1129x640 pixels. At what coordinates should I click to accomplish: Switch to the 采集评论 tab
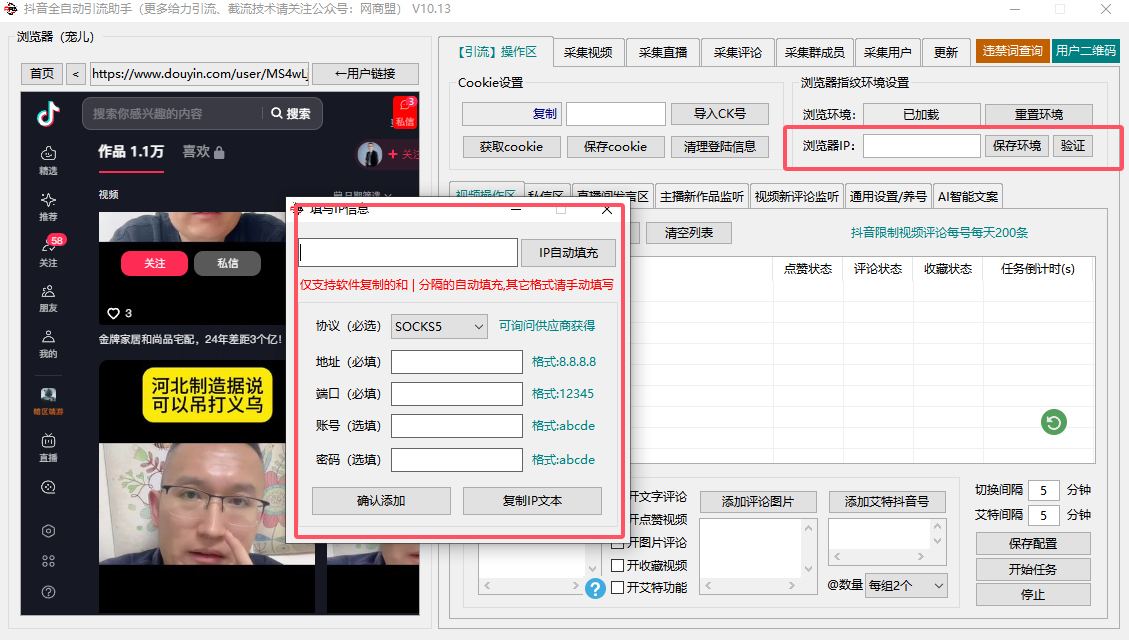click(738, 53)
